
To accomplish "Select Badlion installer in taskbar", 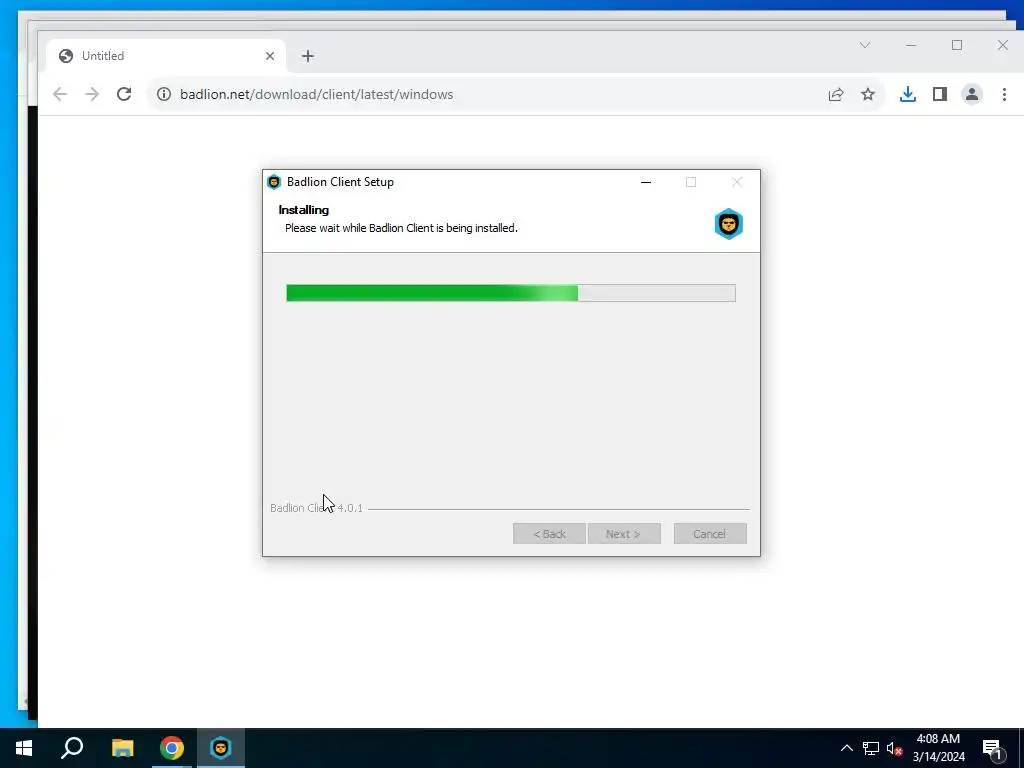I will (221, 748).
